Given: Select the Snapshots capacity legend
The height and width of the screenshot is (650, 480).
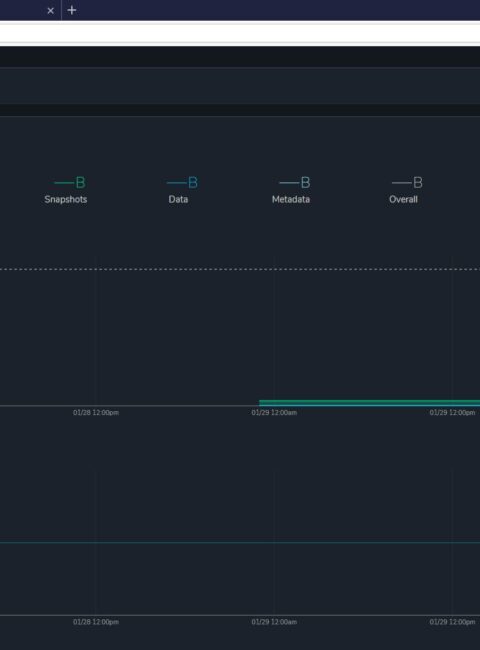Looking at the screenshot, I should point(66,199).
